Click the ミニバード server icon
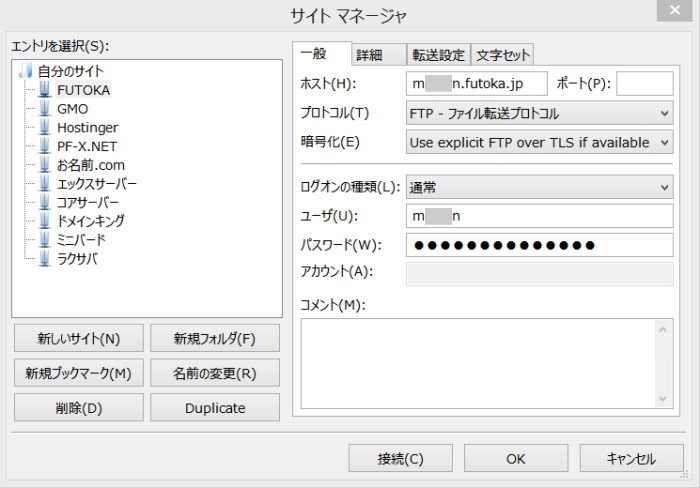This screenshot has height=488, width=700. point(44,240)
